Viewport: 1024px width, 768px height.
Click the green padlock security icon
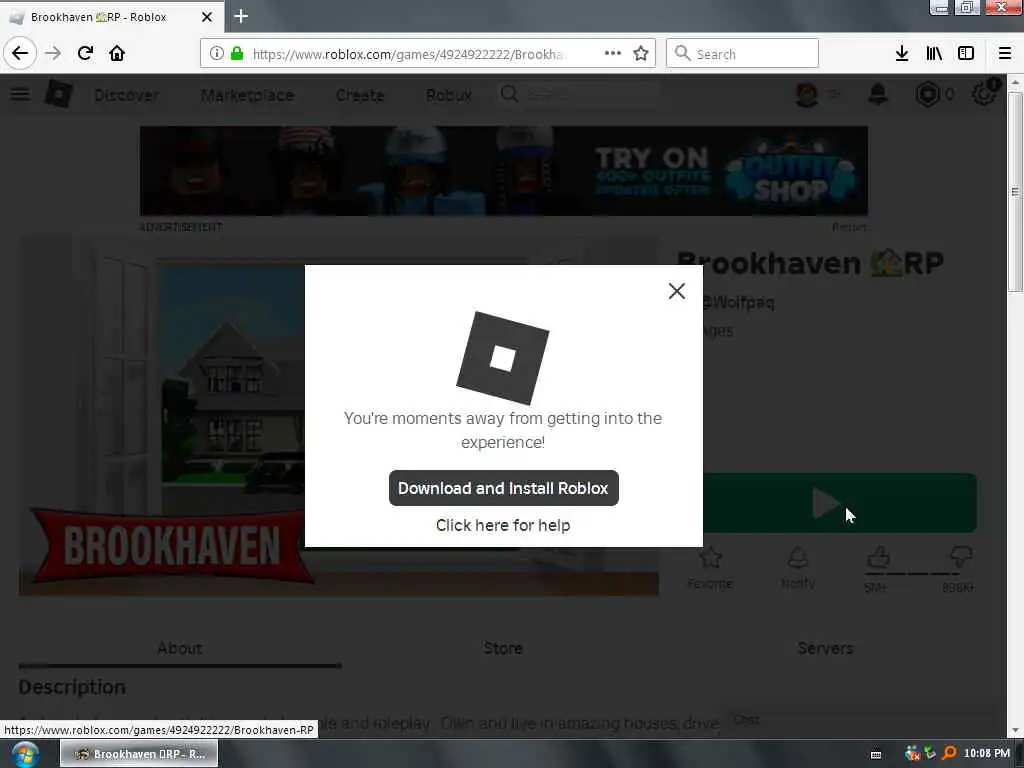pos(237,54)
